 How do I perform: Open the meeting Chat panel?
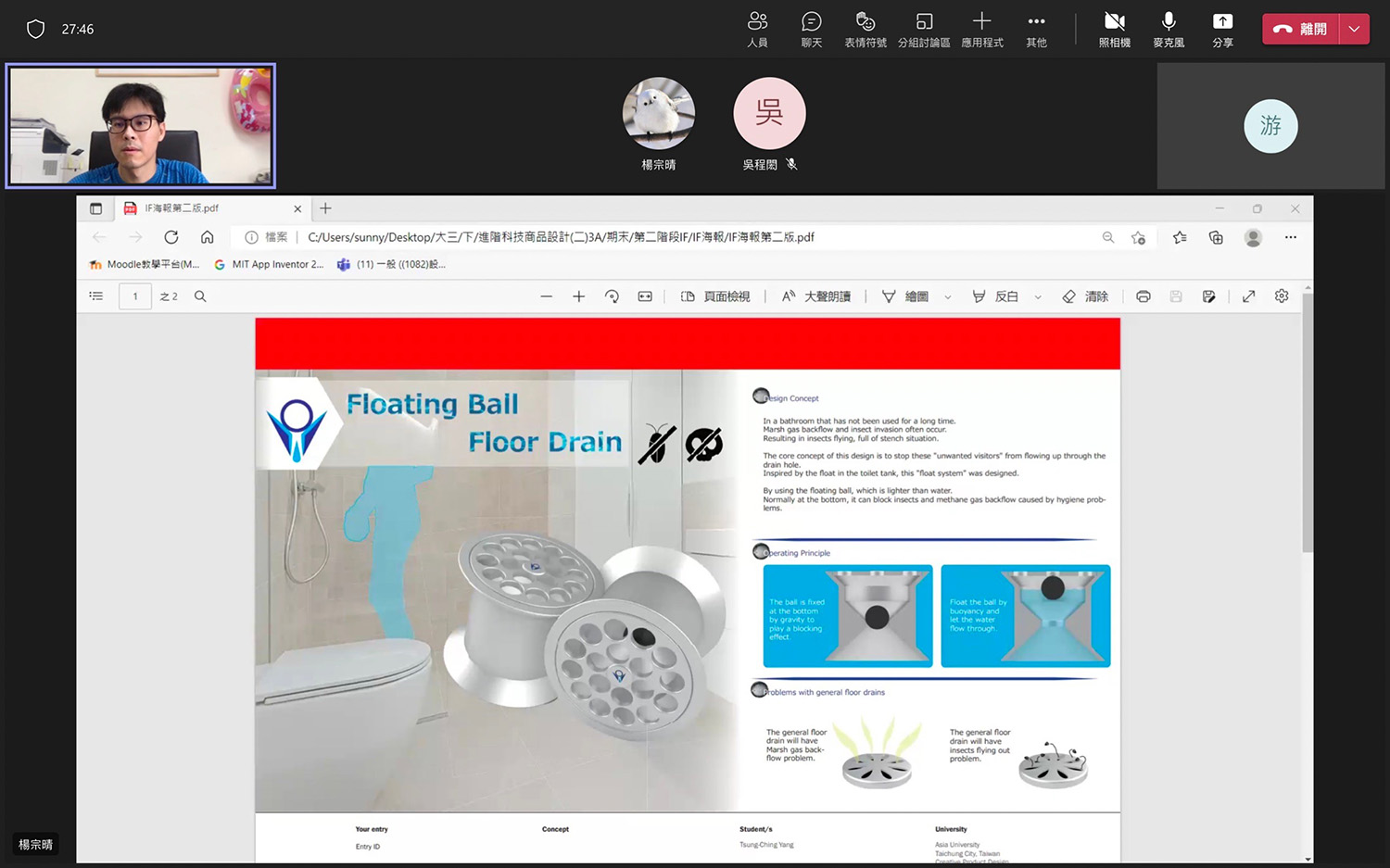click(x=811, y=29)
